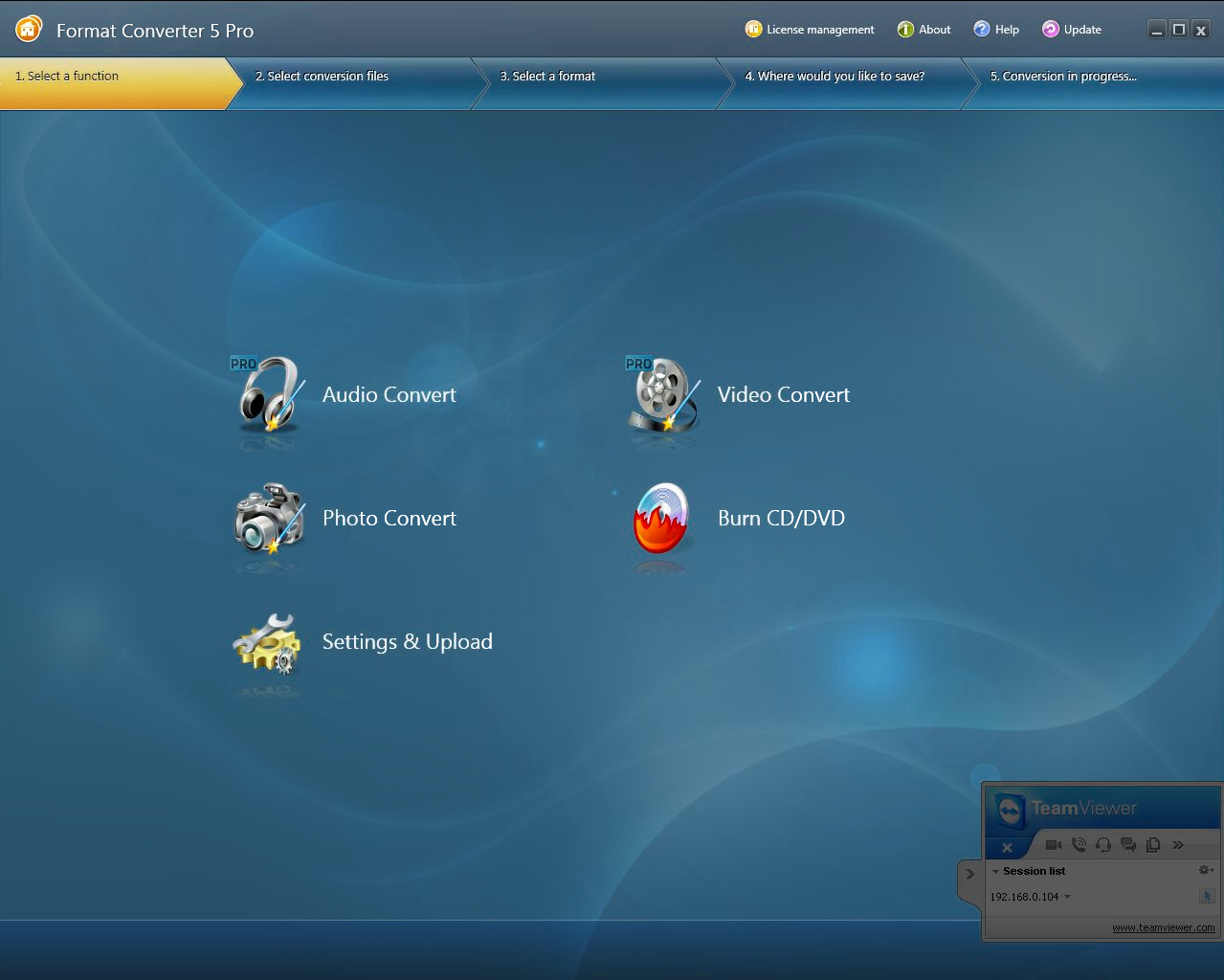1224x980 pixels.
Task: Visit the www.teamviewer.com link
Action: pos(1163,927)
